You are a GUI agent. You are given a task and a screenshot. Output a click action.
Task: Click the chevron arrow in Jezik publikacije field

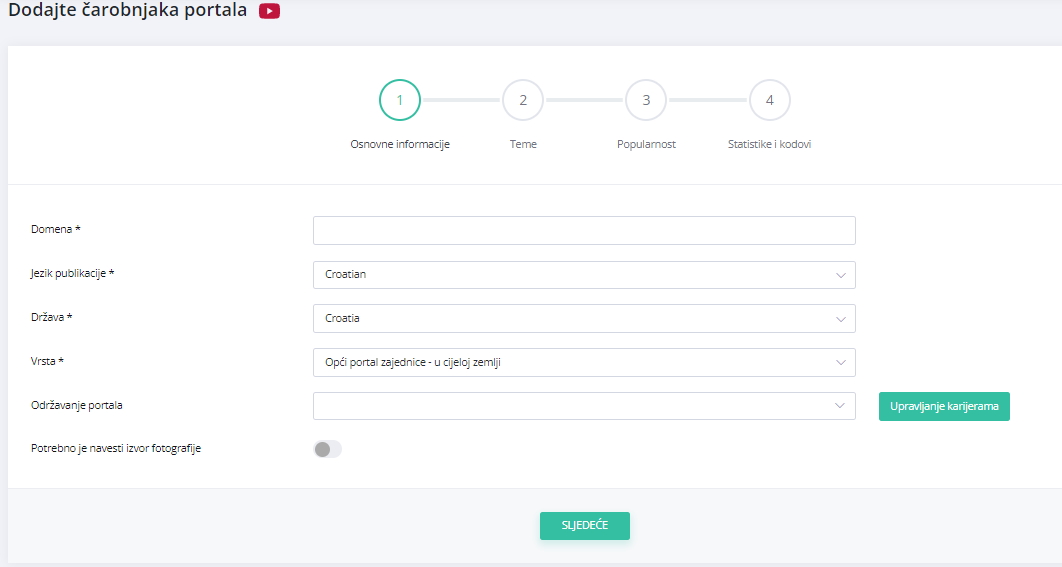[x=840, y=275]
